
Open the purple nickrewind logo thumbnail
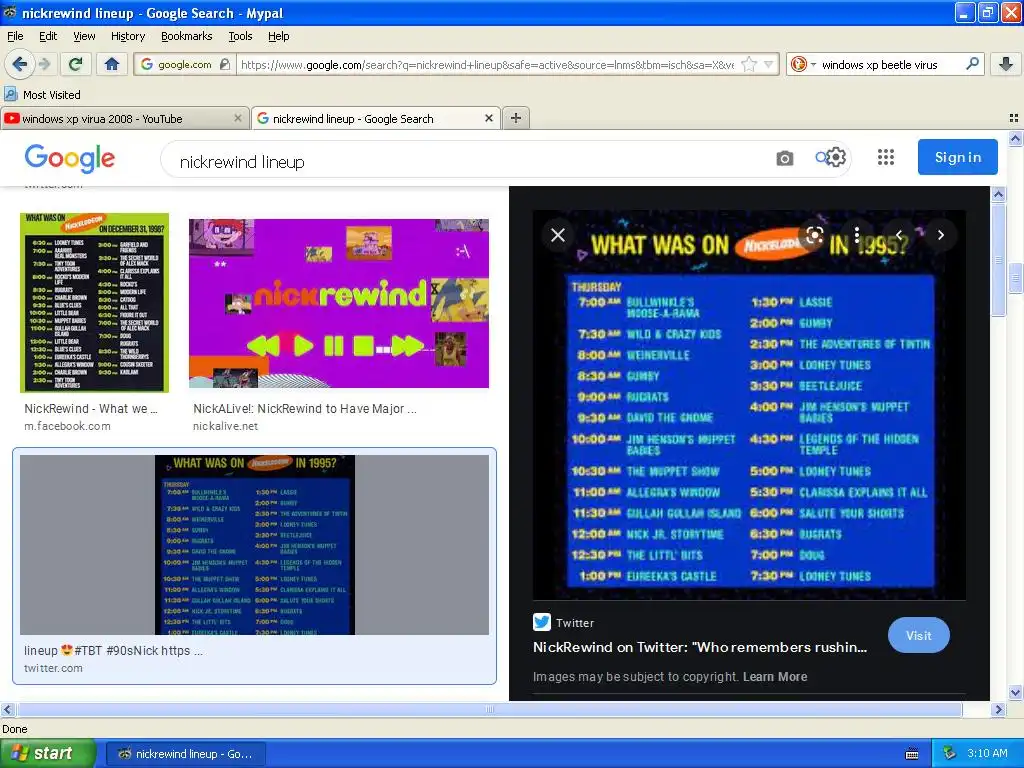(338, 303)
